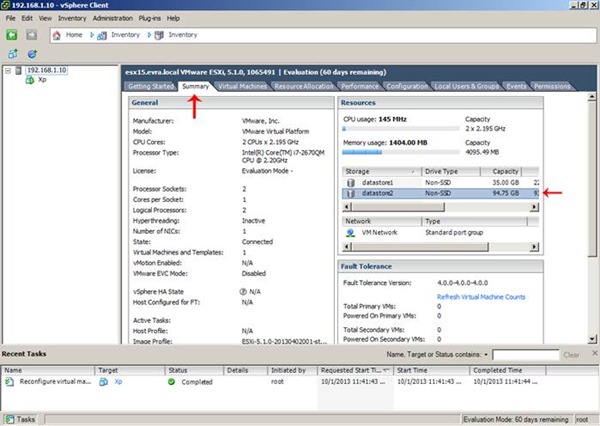This screenshot has height=426, width=600.
Task: Select datastore2 in the storage list
Action: [x=379, y=195]
